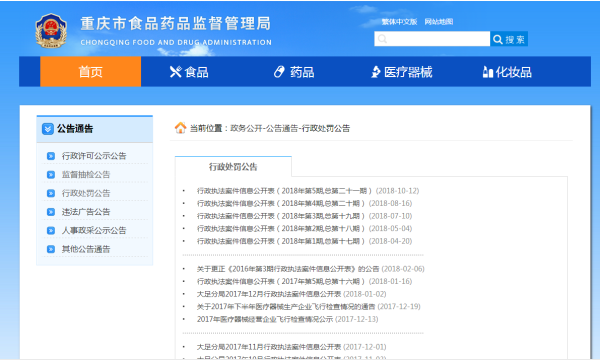The width and height of the screenshot is (600, 360).
Task: Open 2018年第2期总第十八期 announcement
Action: (x=281, y=229)
